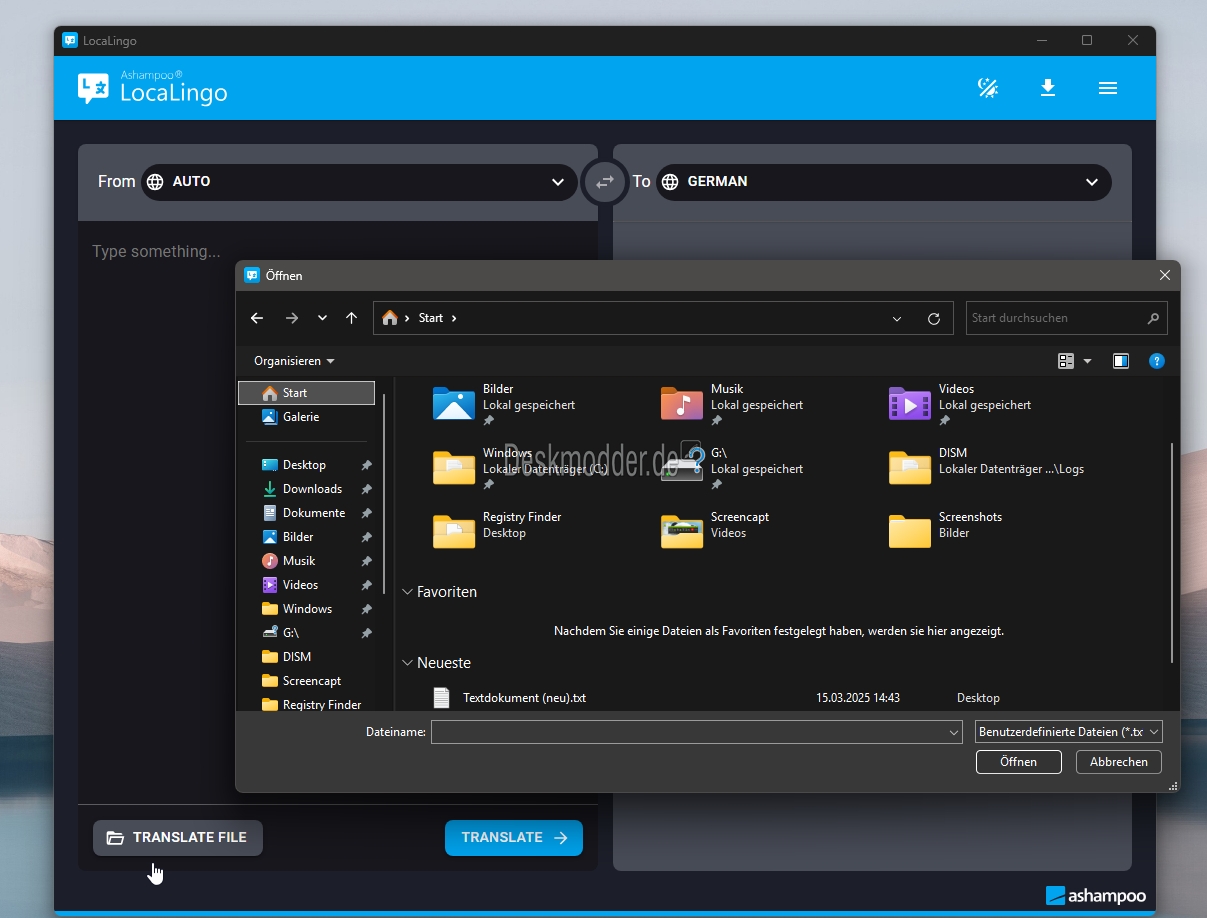
Task: Open the LocaLingo hamburger menu
Action: click(1108, 88)
